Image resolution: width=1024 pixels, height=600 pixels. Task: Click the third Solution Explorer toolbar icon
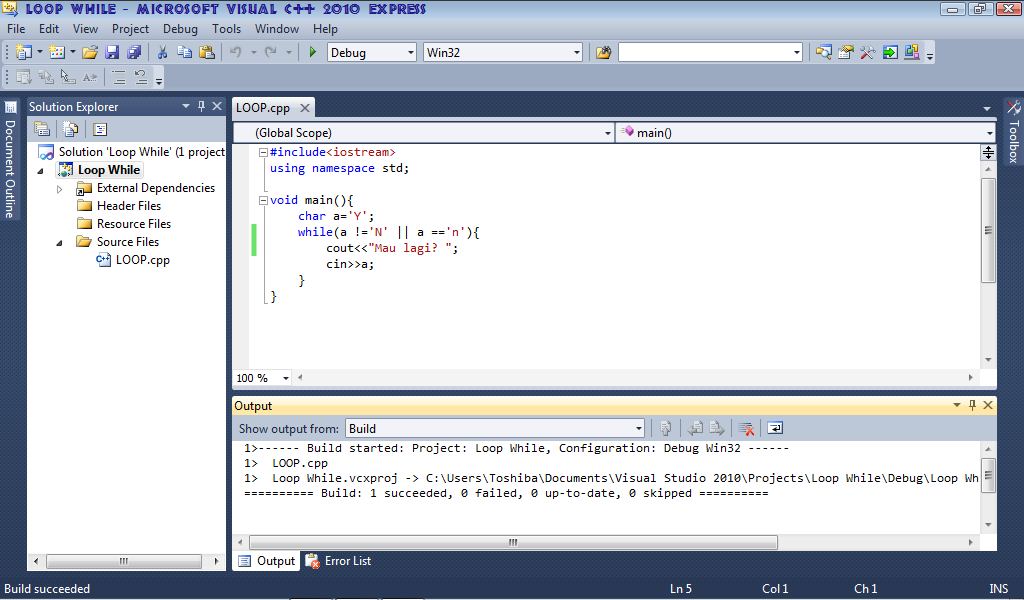click(x=100, y=129)
